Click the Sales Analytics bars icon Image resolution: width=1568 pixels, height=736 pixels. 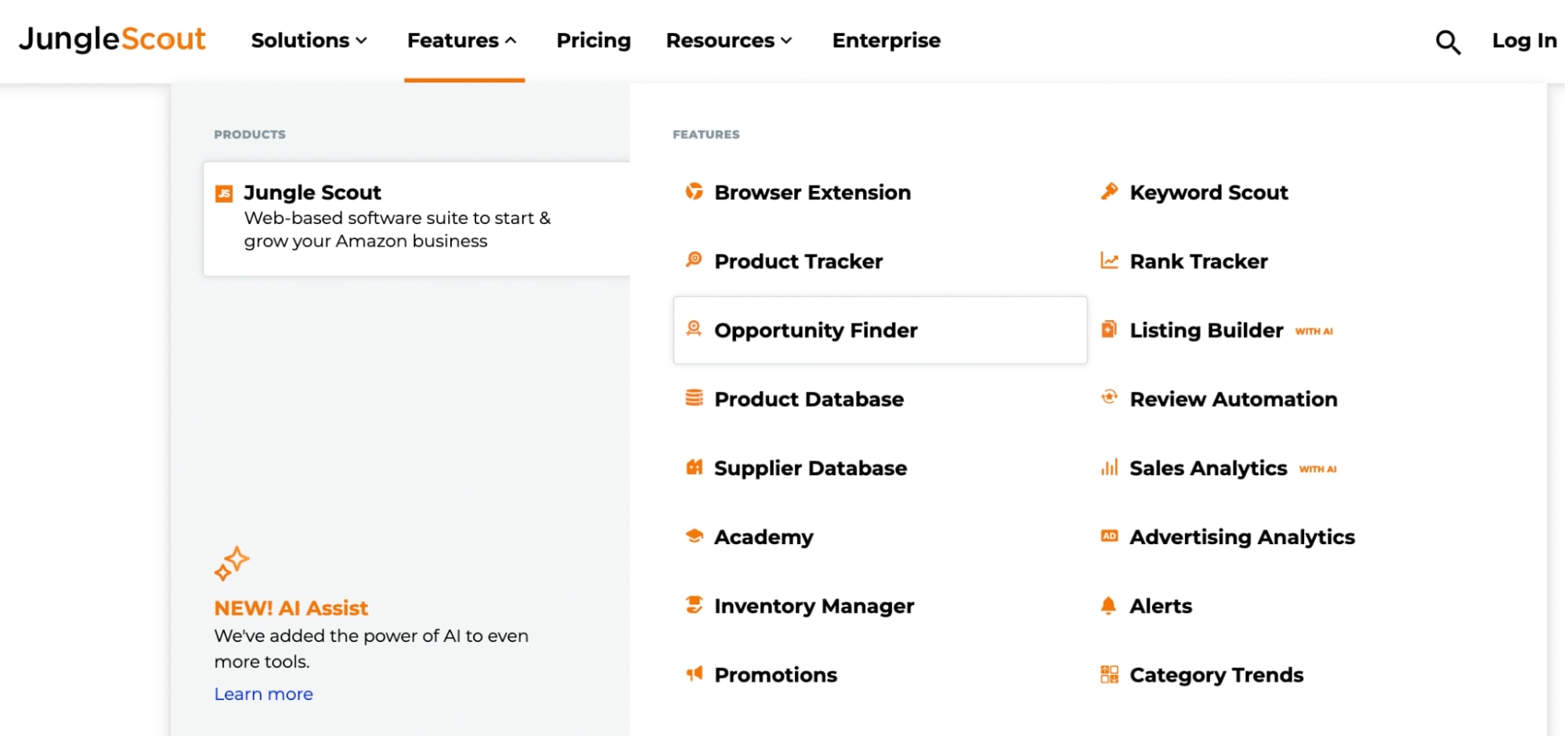pos(1109,467)
